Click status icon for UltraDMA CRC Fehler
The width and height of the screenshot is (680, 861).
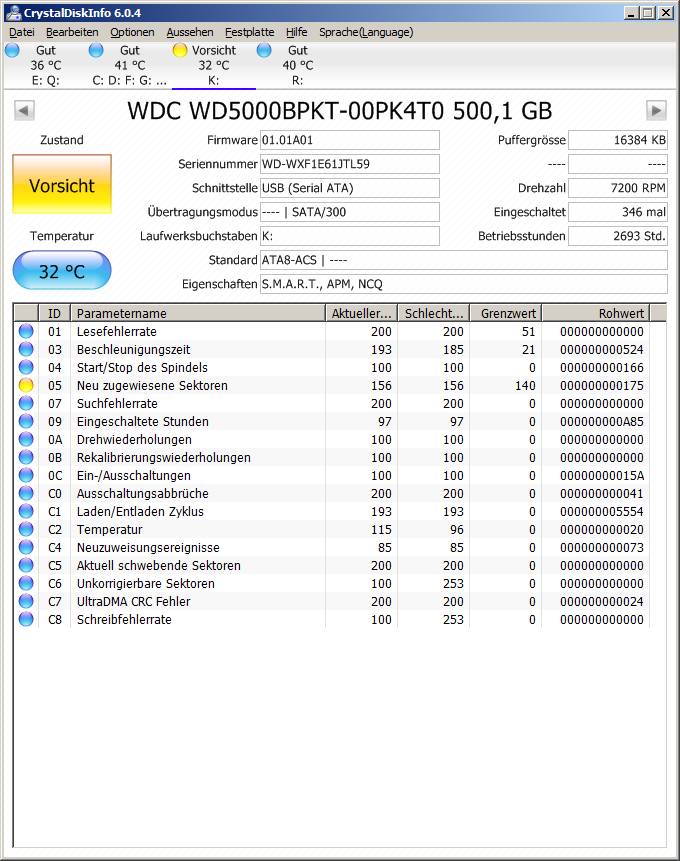tap(26, 601)
